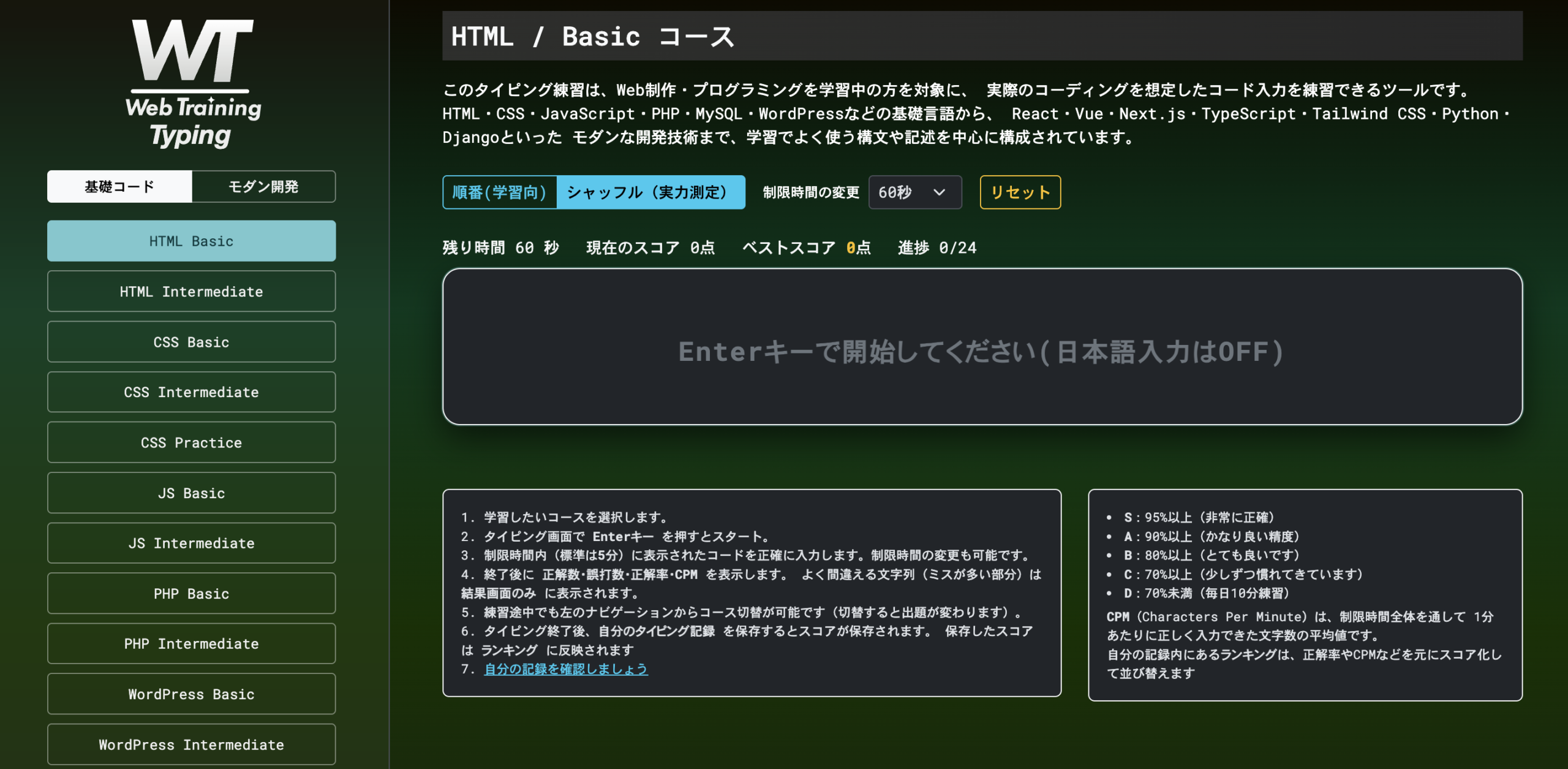1568x769 pixels.
Task: Open the HTML Intermediate course
Action: point(191,292)
